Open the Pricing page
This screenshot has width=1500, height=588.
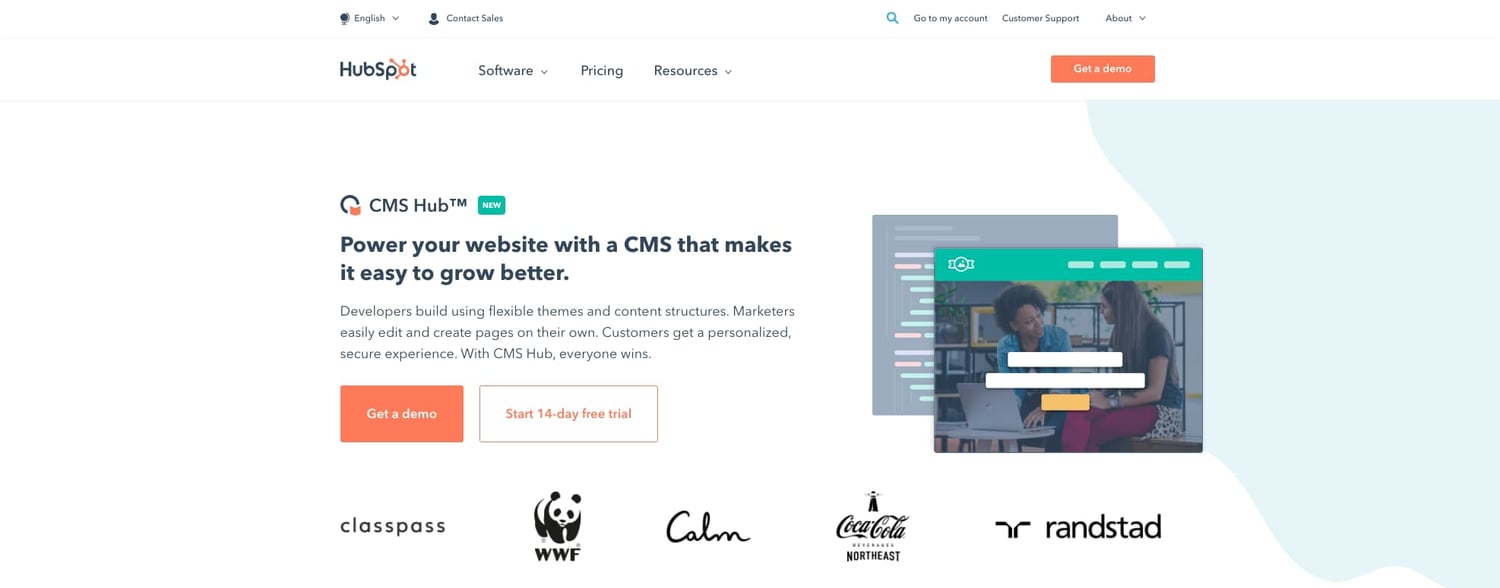point(602,71)
